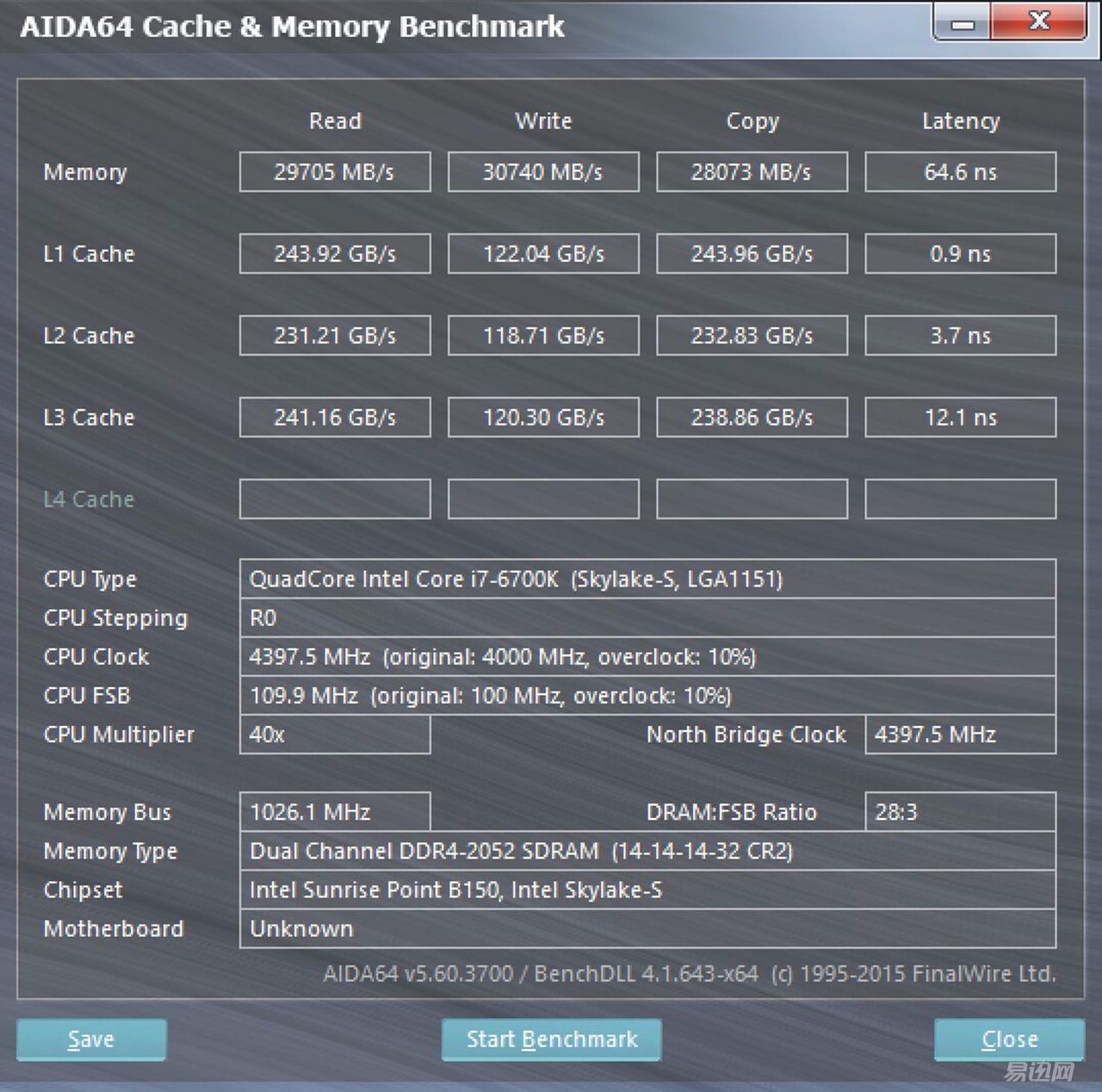Viewport: 1102px width, 1092px height.
Task: Click North Bridge Clock value field
Action: (x=960, y=735)
